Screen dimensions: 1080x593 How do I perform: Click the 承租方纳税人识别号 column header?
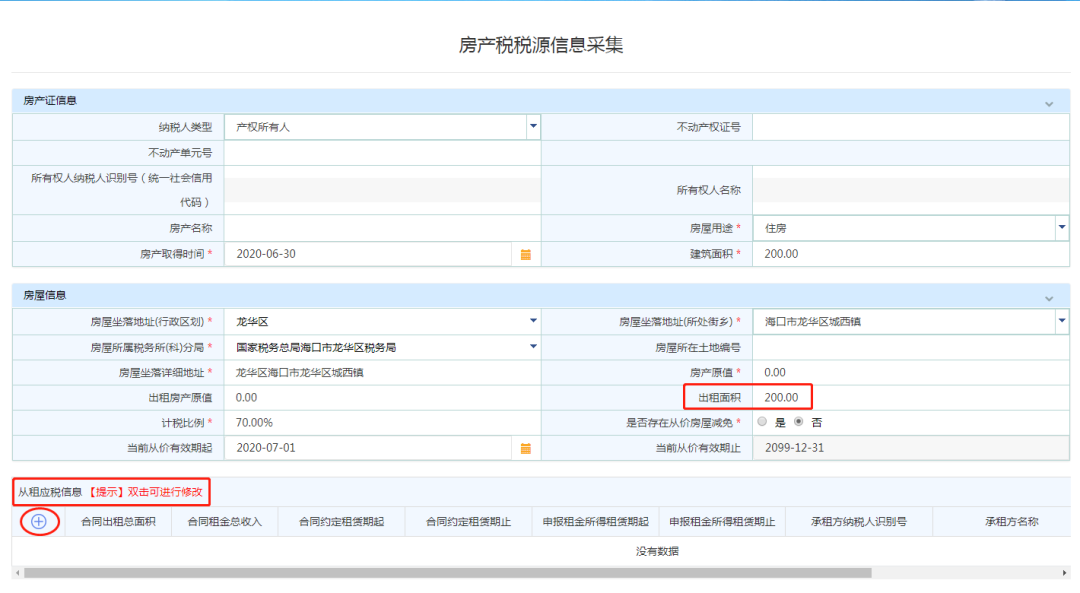858,522
